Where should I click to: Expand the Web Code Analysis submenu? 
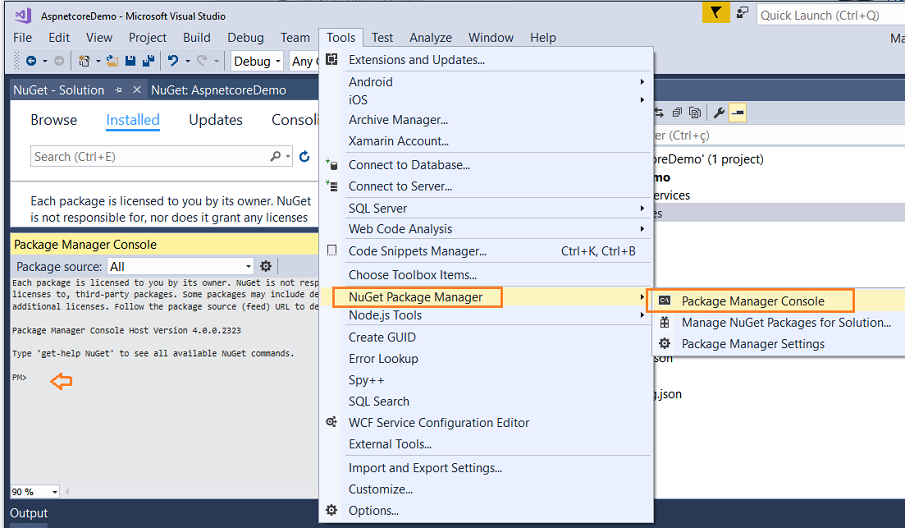coord(642,229)
